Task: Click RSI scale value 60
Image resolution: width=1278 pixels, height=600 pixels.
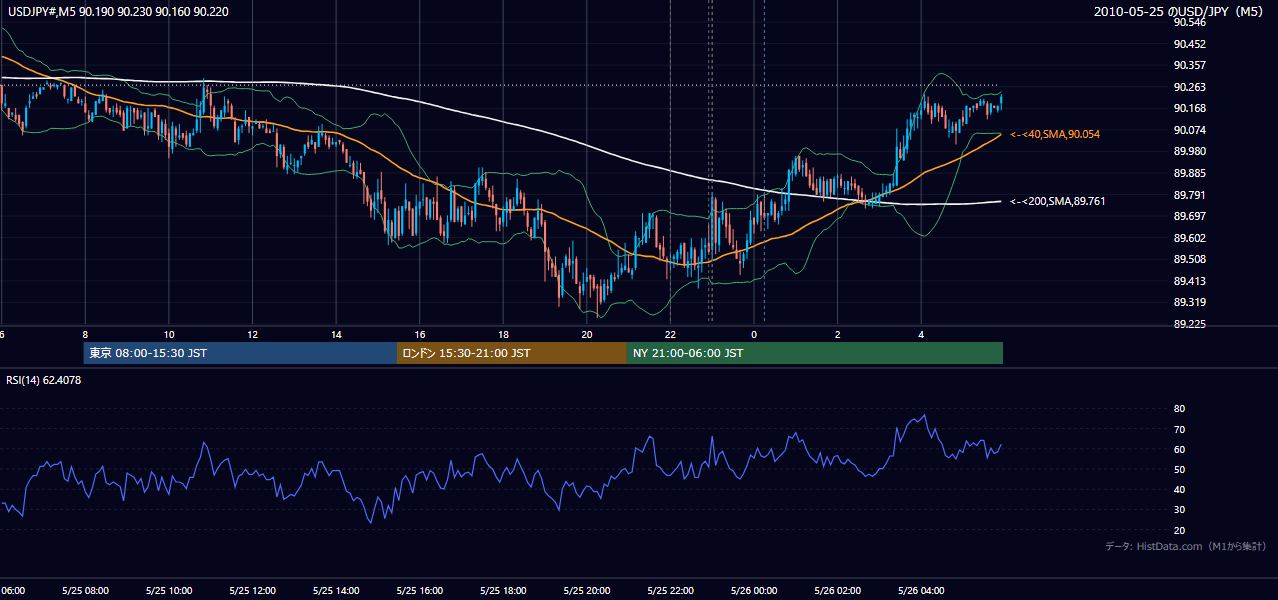Action: pyautogui.click(x=1180, y=449)
